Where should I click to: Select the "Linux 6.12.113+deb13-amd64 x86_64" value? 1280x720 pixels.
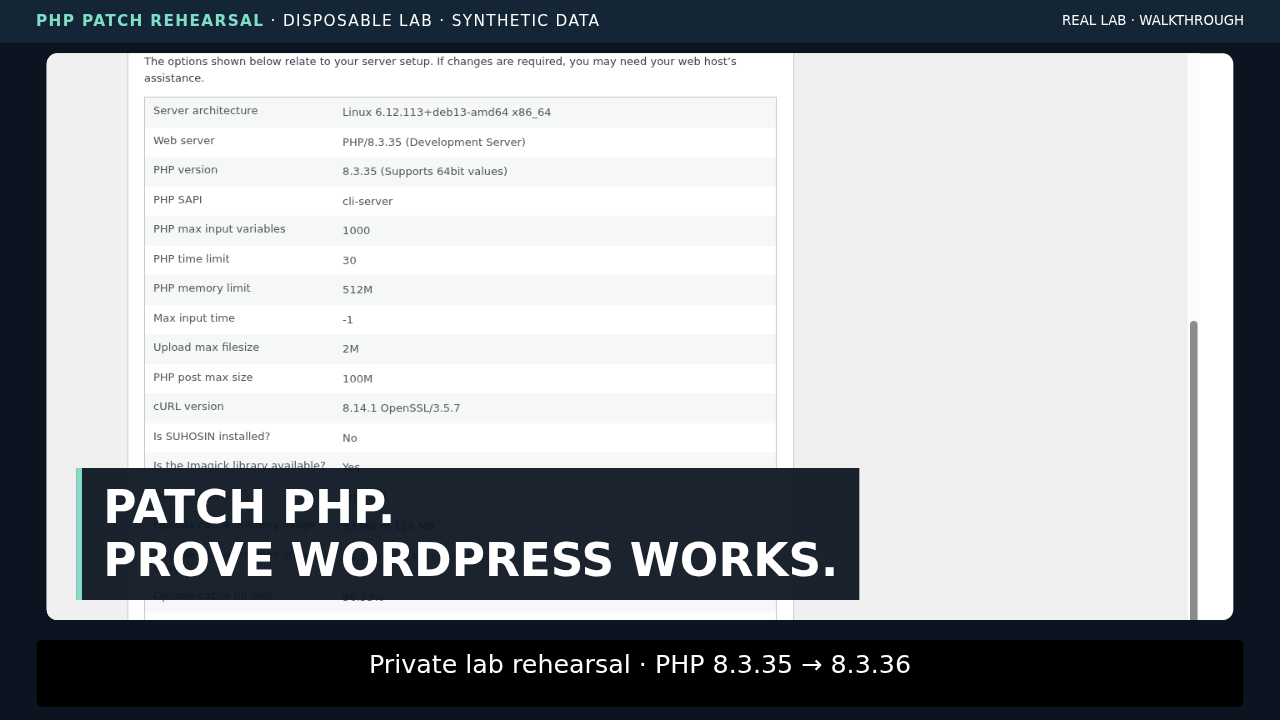click(x=446, y=113)
